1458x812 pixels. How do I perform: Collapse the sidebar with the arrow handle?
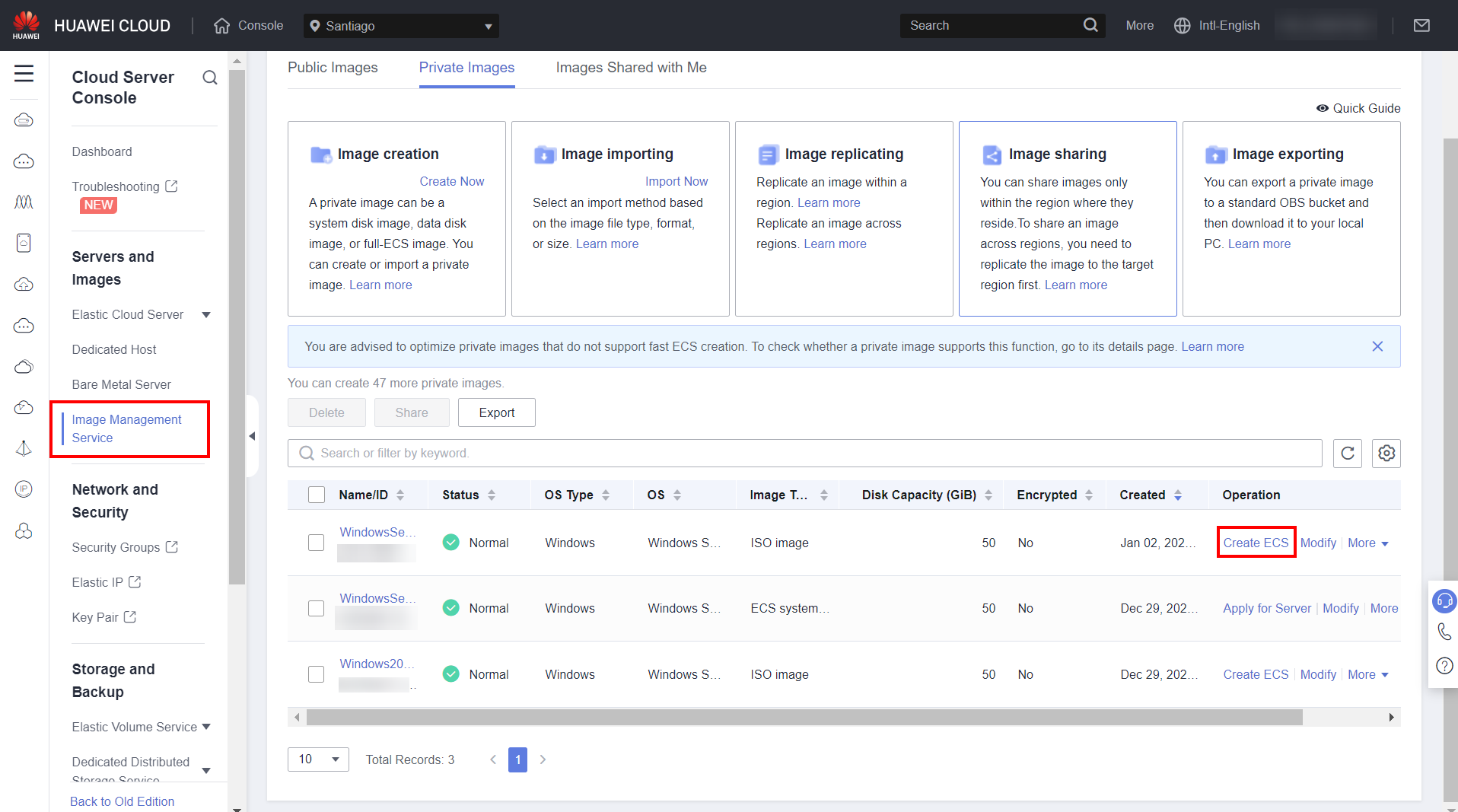252,436
